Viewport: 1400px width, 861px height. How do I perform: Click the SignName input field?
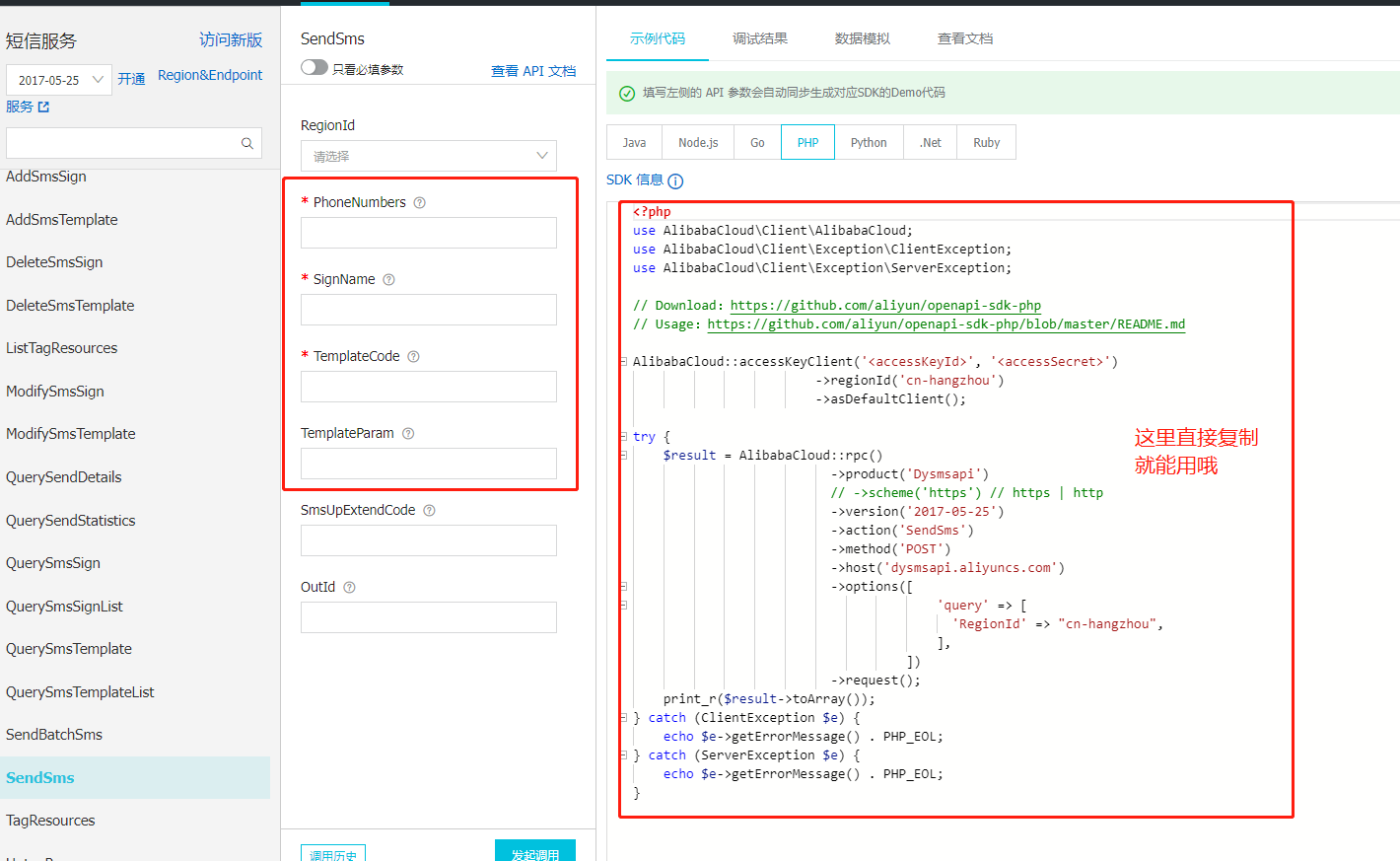429,310
